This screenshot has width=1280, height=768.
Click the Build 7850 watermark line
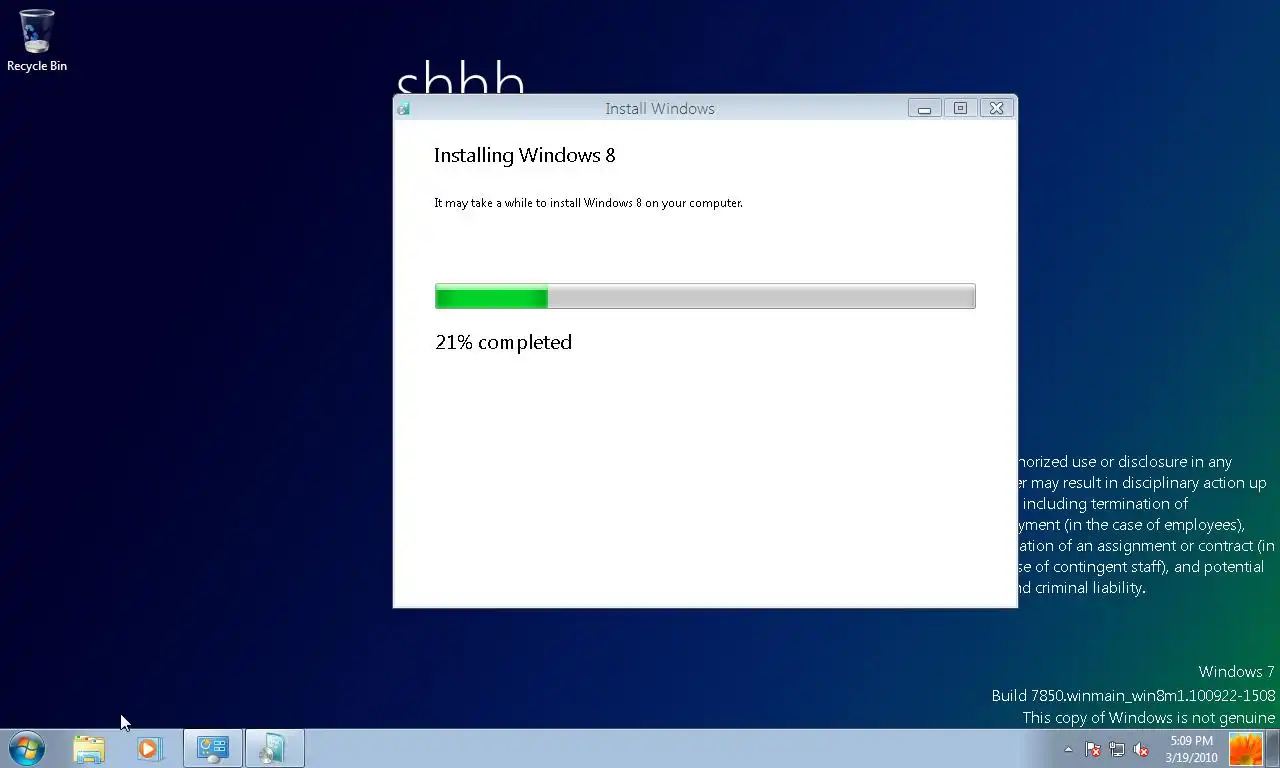[1133, 695]
